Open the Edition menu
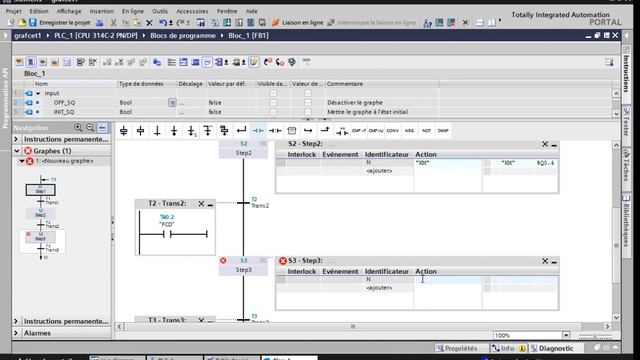The width and height of the screenshot is (640, 360). pyautogui.click(x=39, y=11)
